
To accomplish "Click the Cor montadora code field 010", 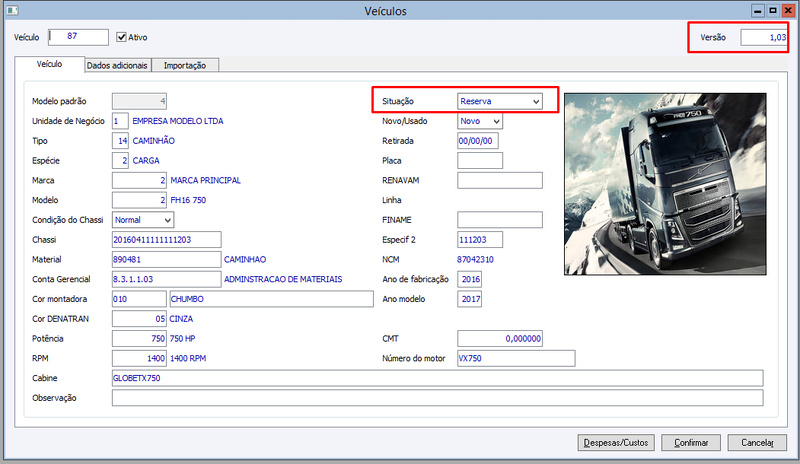I will point(139,299).
